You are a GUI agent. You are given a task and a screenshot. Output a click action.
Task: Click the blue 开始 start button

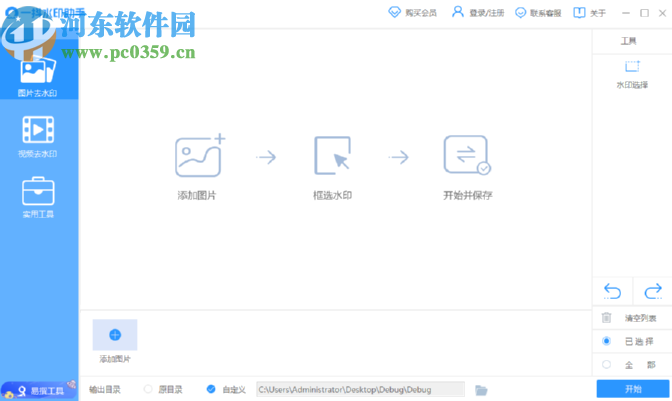[633, 389]
